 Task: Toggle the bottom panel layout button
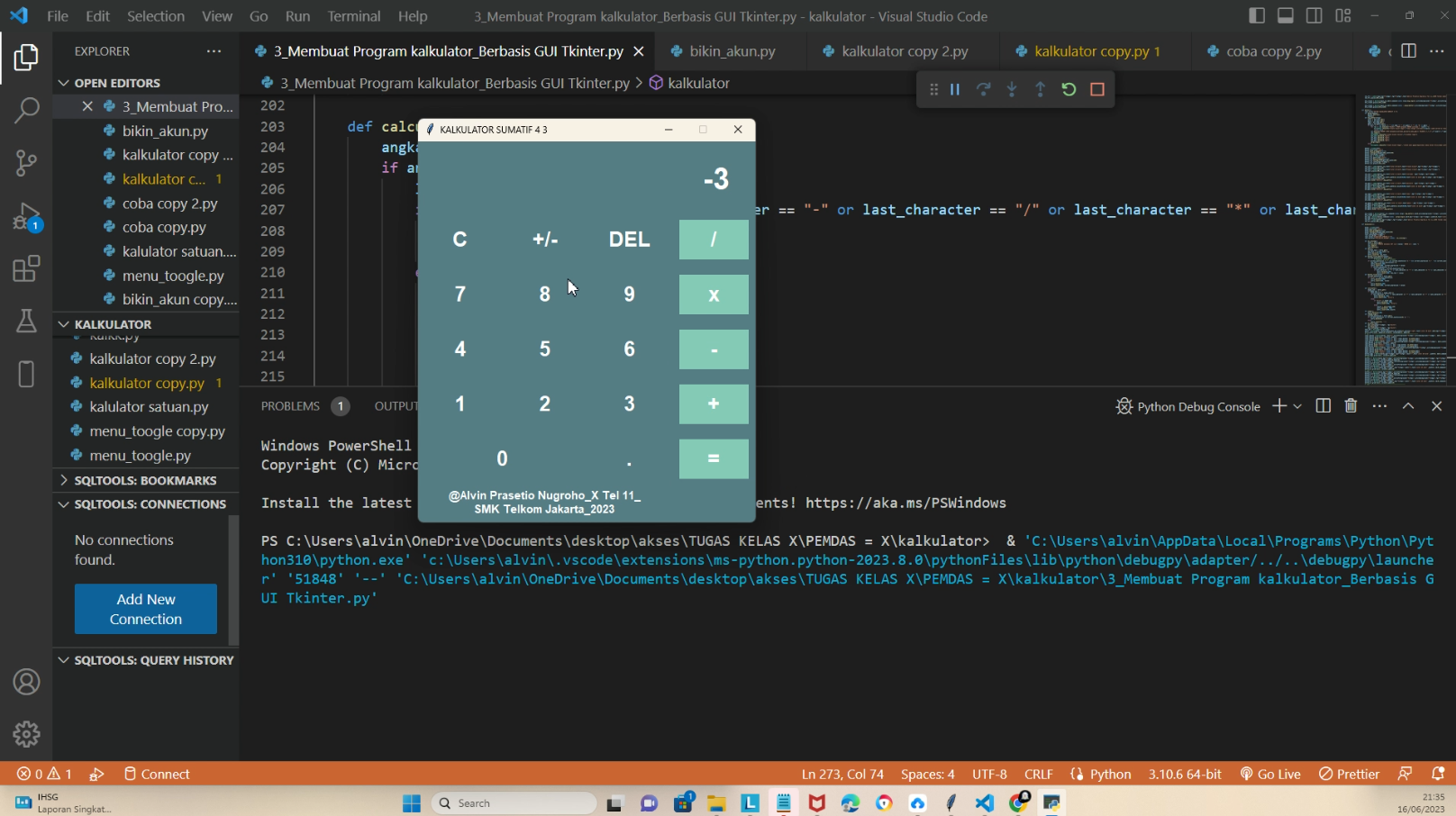click(x=1286, y=16)
